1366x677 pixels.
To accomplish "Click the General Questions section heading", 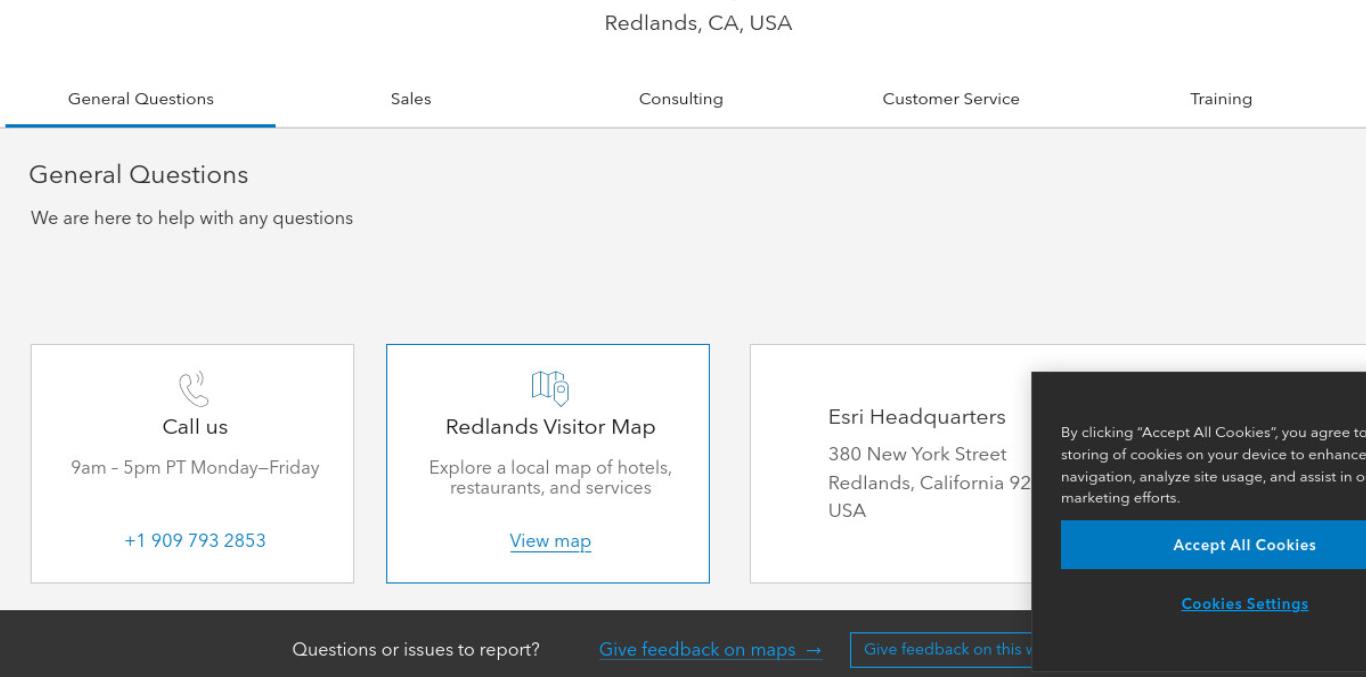I will (x=139, y=175).
